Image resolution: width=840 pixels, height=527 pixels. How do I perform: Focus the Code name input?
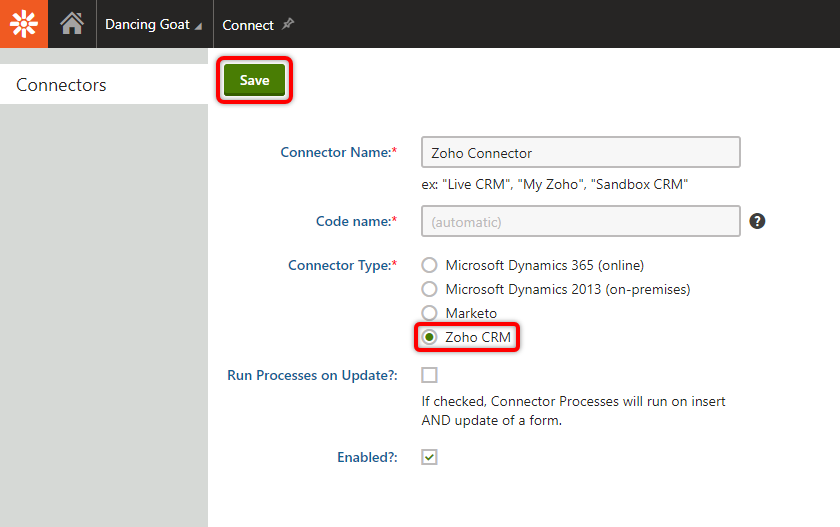[x=581, y=221]
